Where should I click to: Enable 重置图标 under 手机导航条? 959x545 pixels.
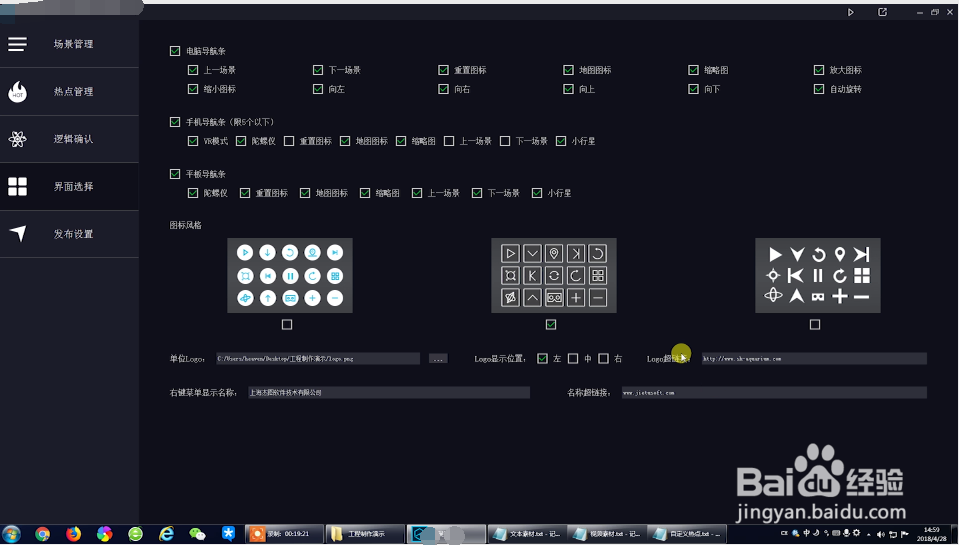click(289, 141)
